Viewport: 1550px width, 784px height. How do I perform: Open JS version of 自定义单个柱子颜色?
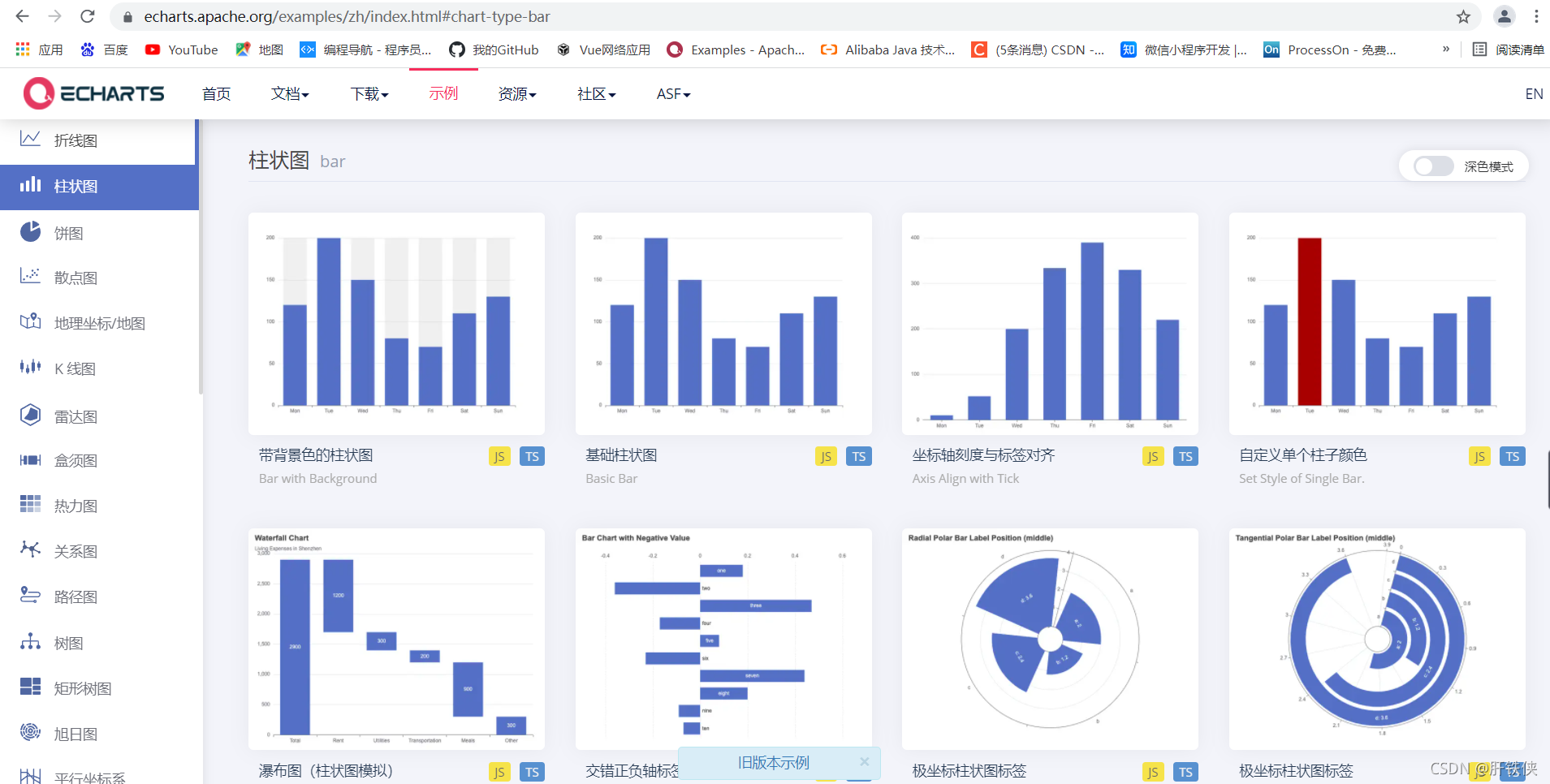[x=1479, y=456]
